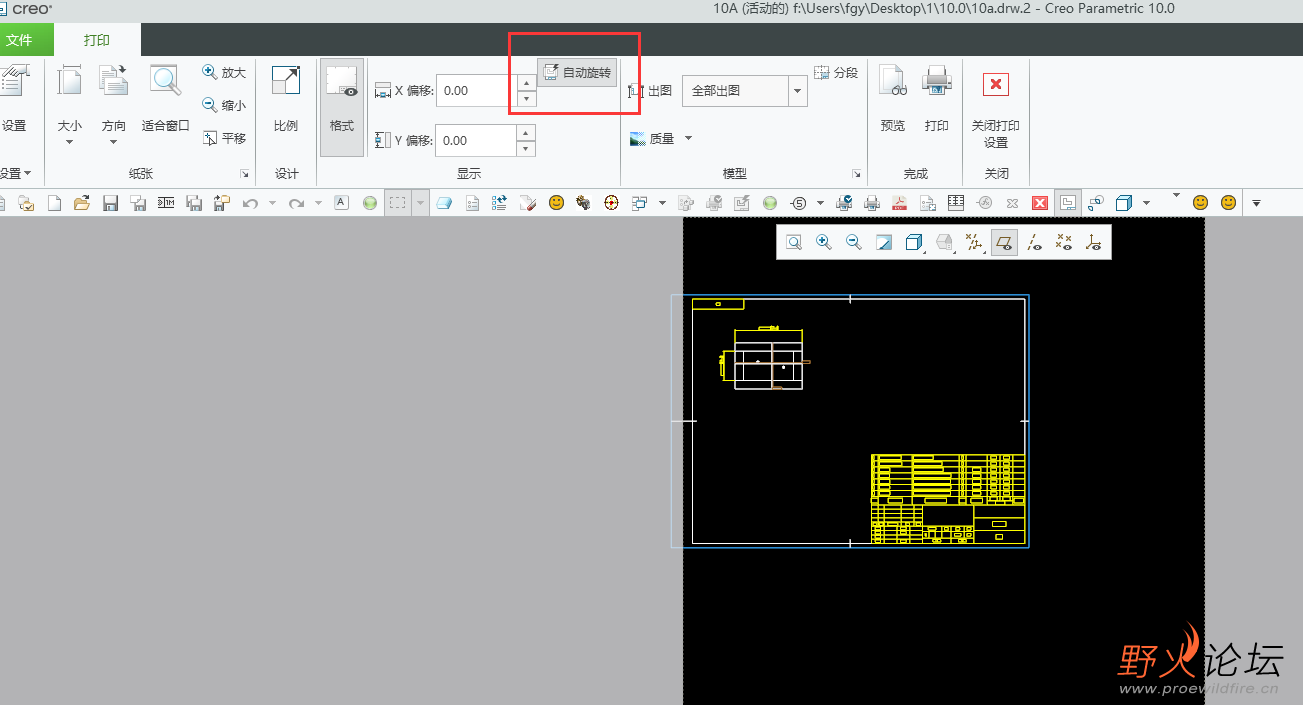The image size is (1303, 705).
Task: Click the repaint icon in graphics toolbar
Action: tap(884, 242)
